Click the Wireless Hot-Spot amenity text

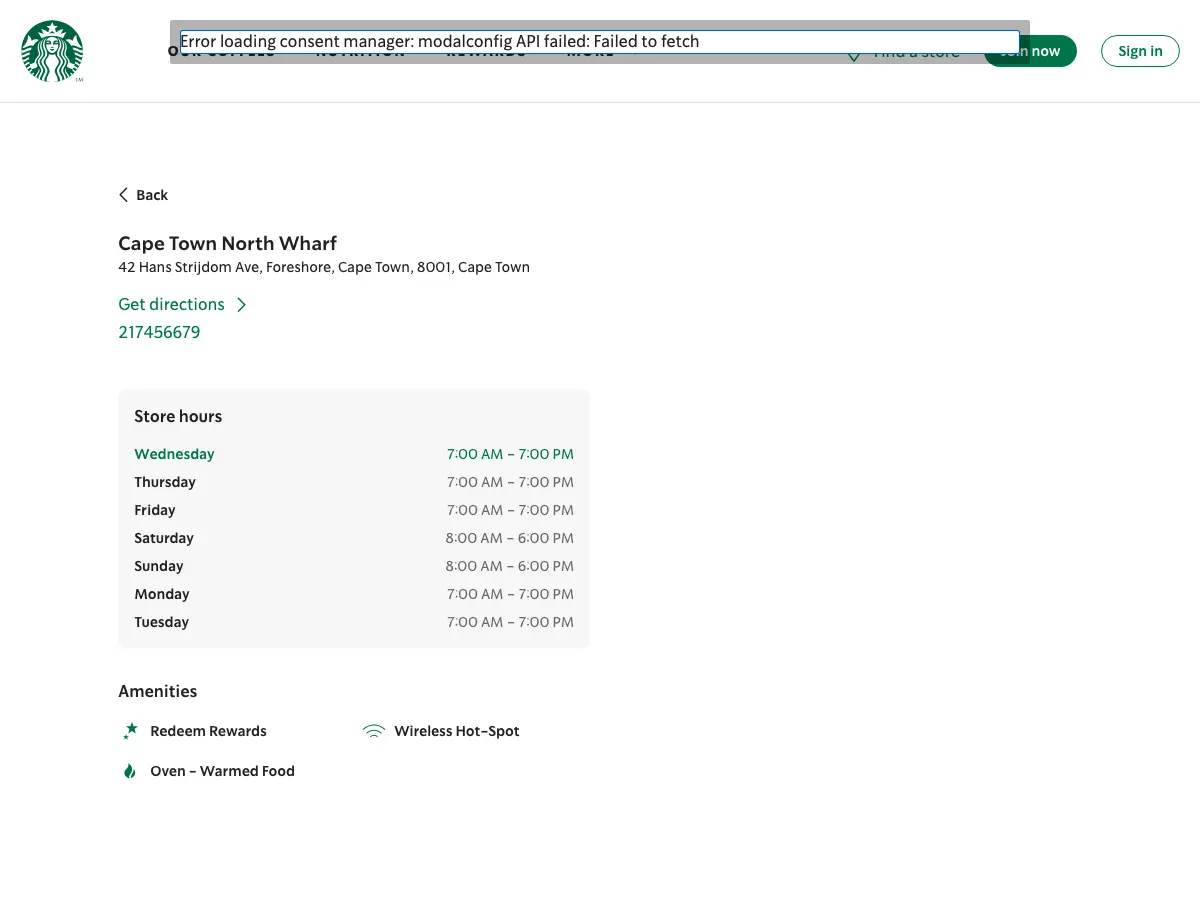[457, 731]
